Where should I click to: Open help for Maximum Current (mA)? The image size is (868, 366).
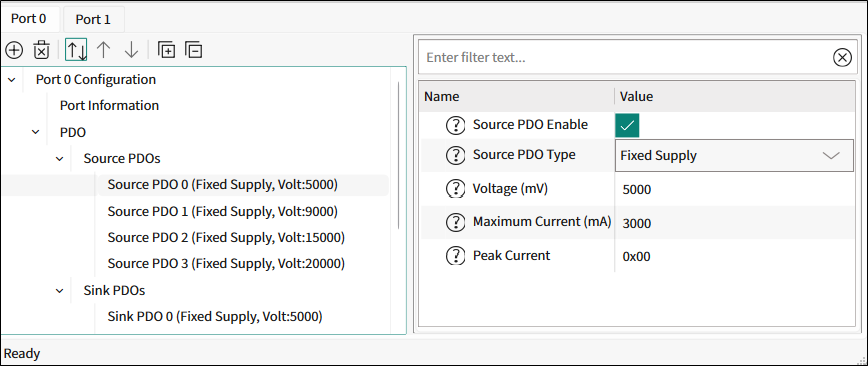pyautogui.click(x=455, y=223)
